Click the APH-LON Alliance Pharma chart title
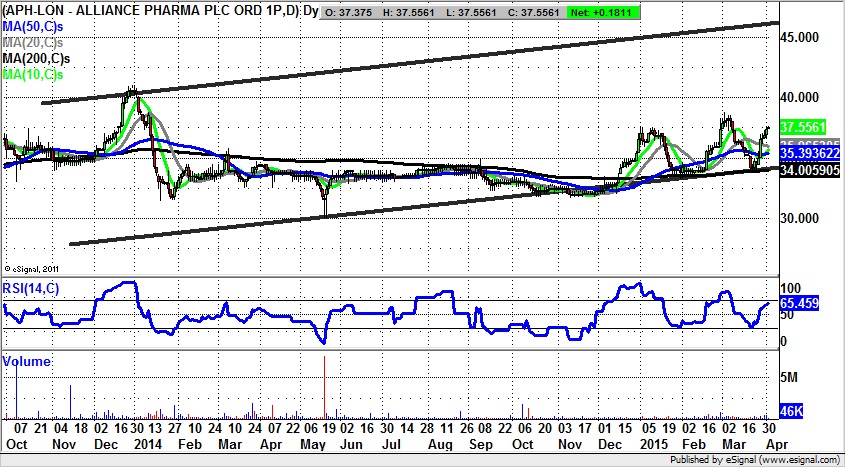The width and height of the screenshot is (845, 467). [x=150, y=10]
